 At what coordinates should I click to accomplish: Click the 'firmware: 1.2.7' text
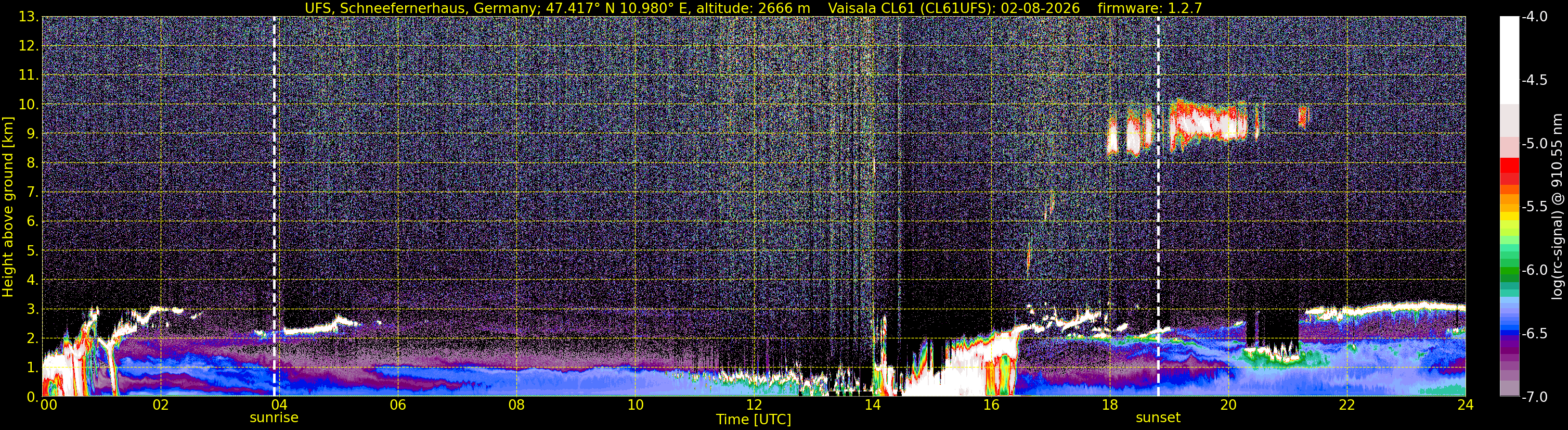(x=1150, y=8)
